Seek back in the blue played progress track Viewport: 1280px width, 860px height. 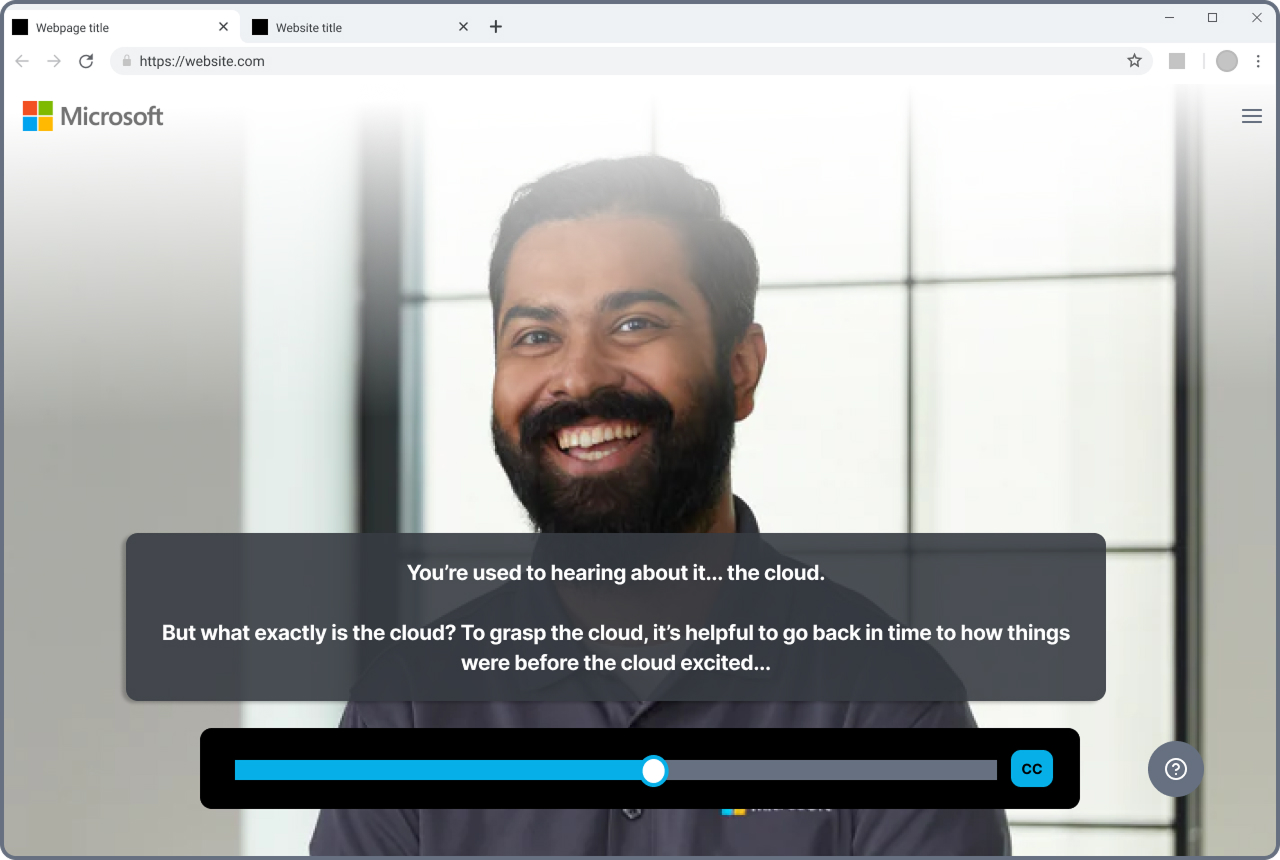437,770
